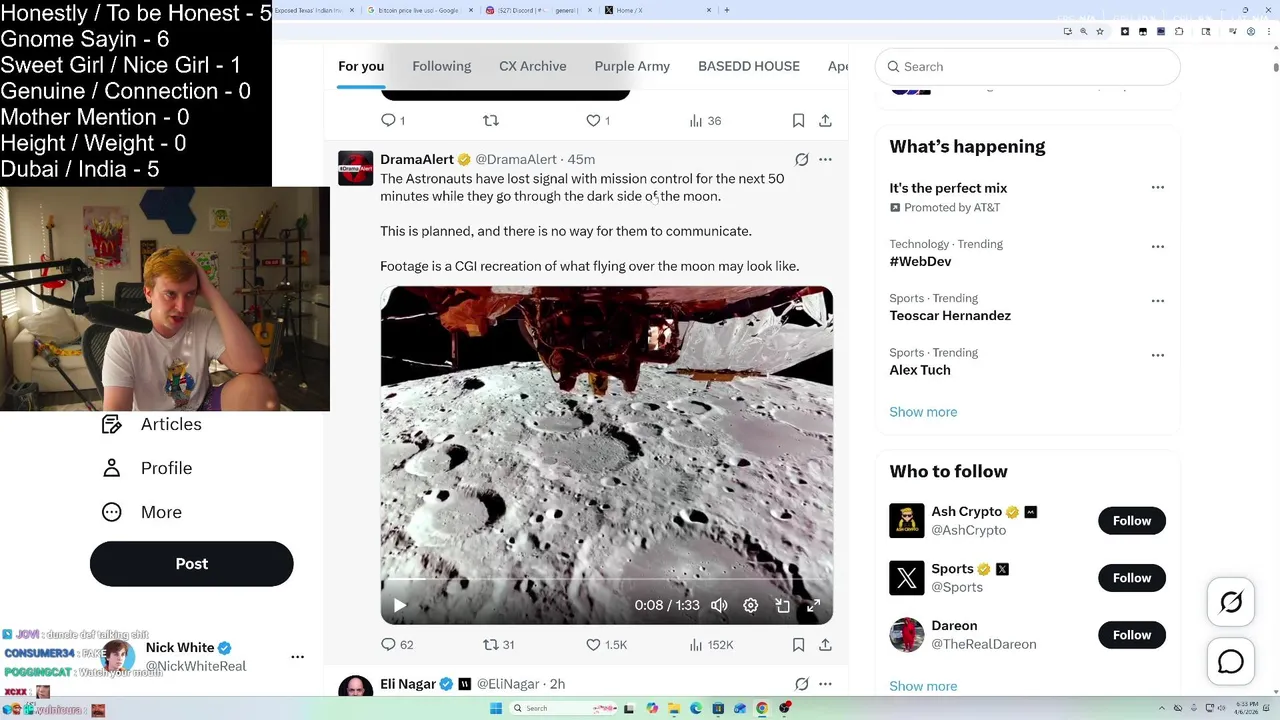
Task: More options on Eli Nagar post
Action: (825, 684)
